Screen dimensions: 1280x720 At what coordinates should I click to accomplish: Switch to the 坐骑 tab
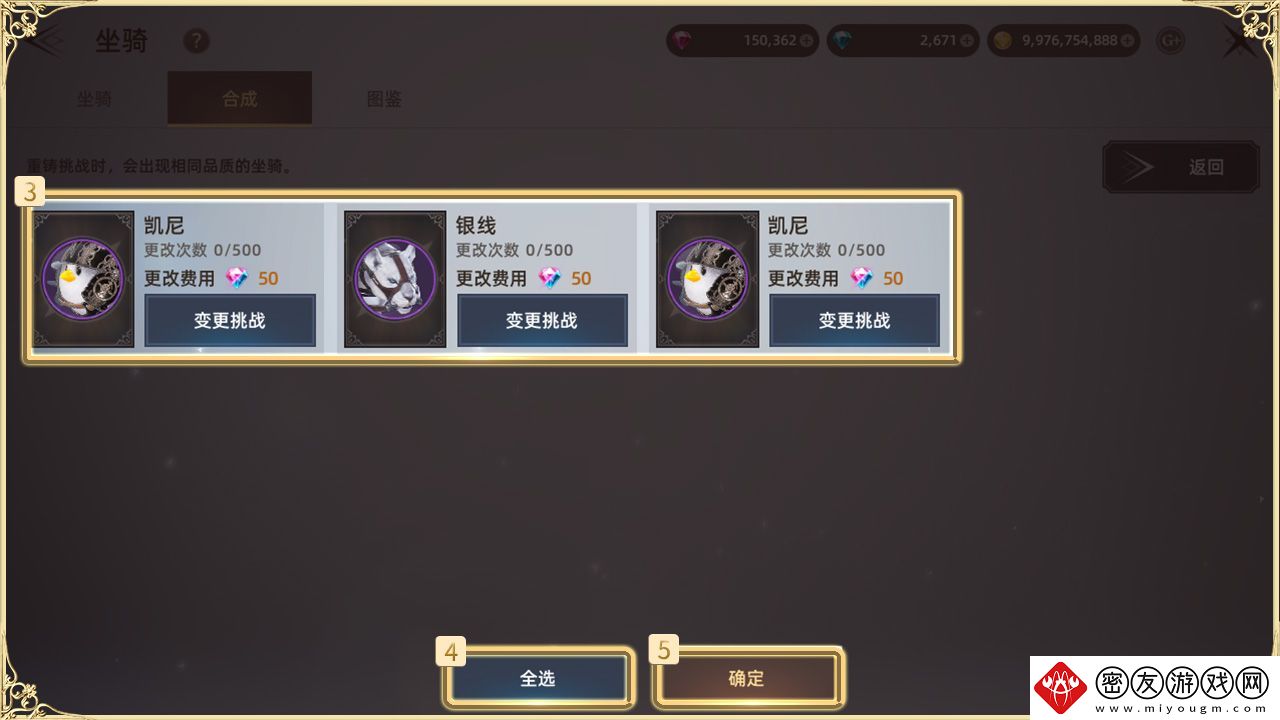94,99
